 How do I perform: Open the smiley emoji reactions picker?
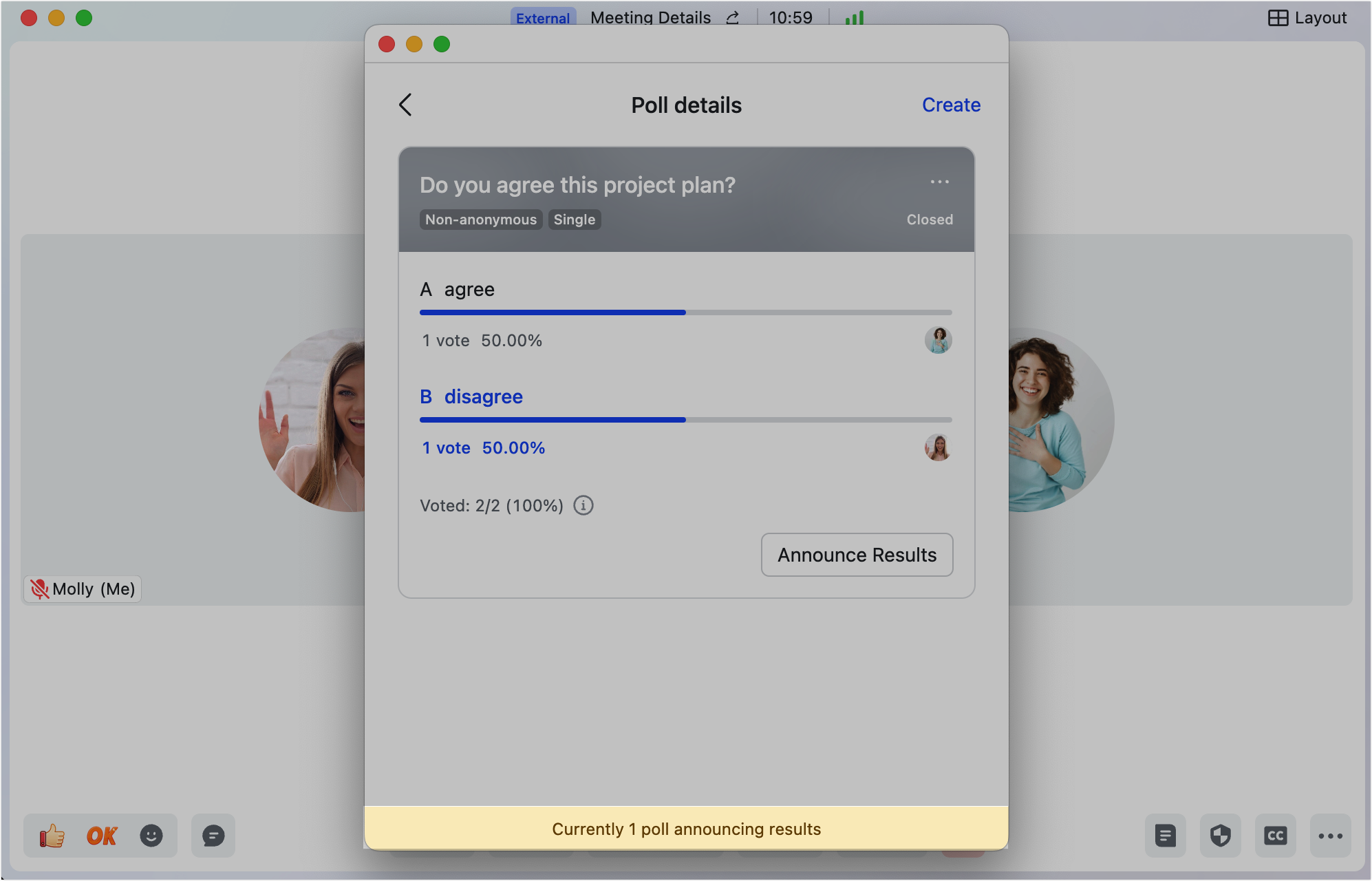click(151, 836)
